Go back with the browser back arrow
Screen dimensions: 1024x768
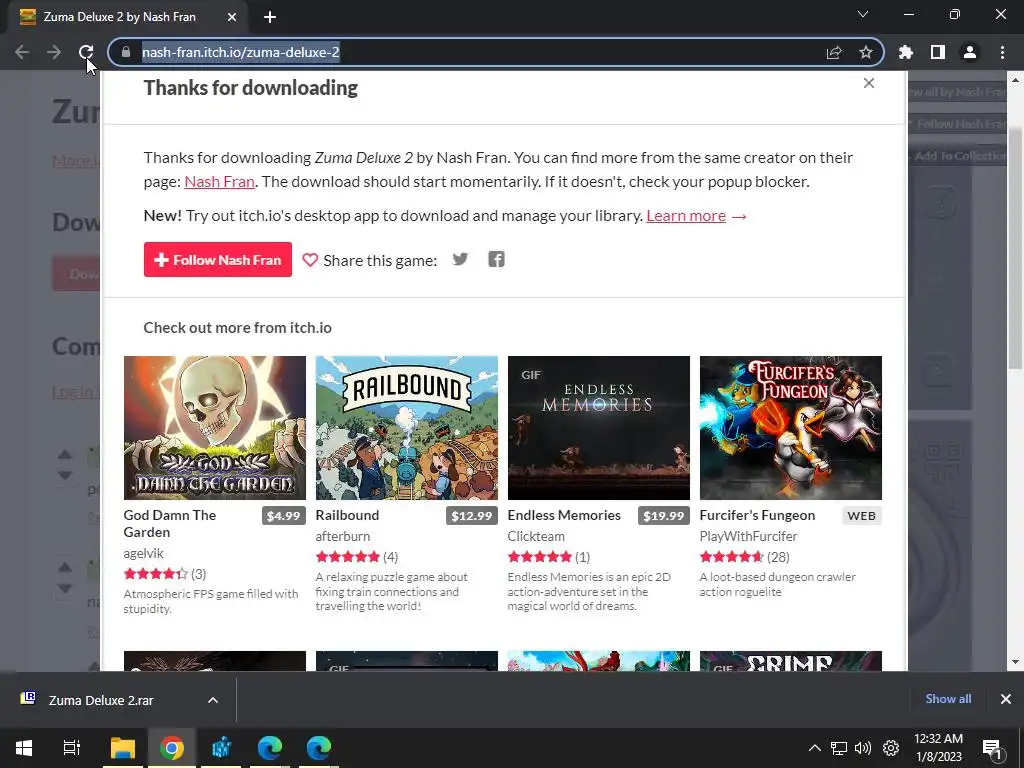pyautogui.click(x=22, y=52)
